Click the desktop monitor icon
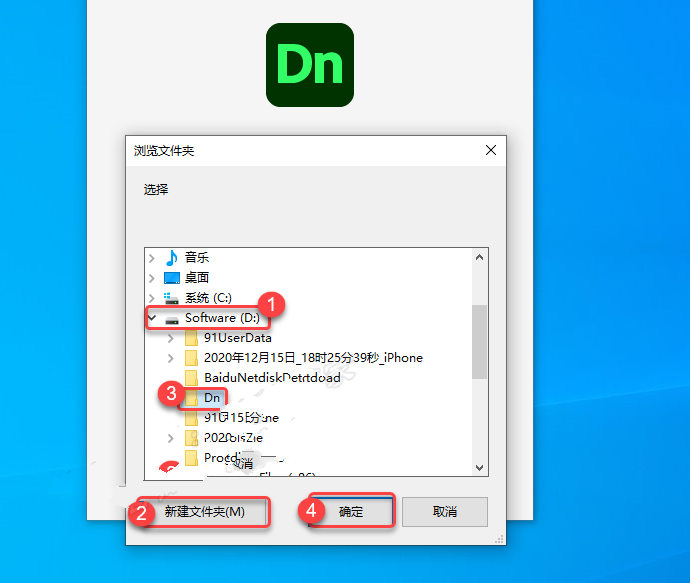This screenshot has height=583, width=690. (172, 278)
